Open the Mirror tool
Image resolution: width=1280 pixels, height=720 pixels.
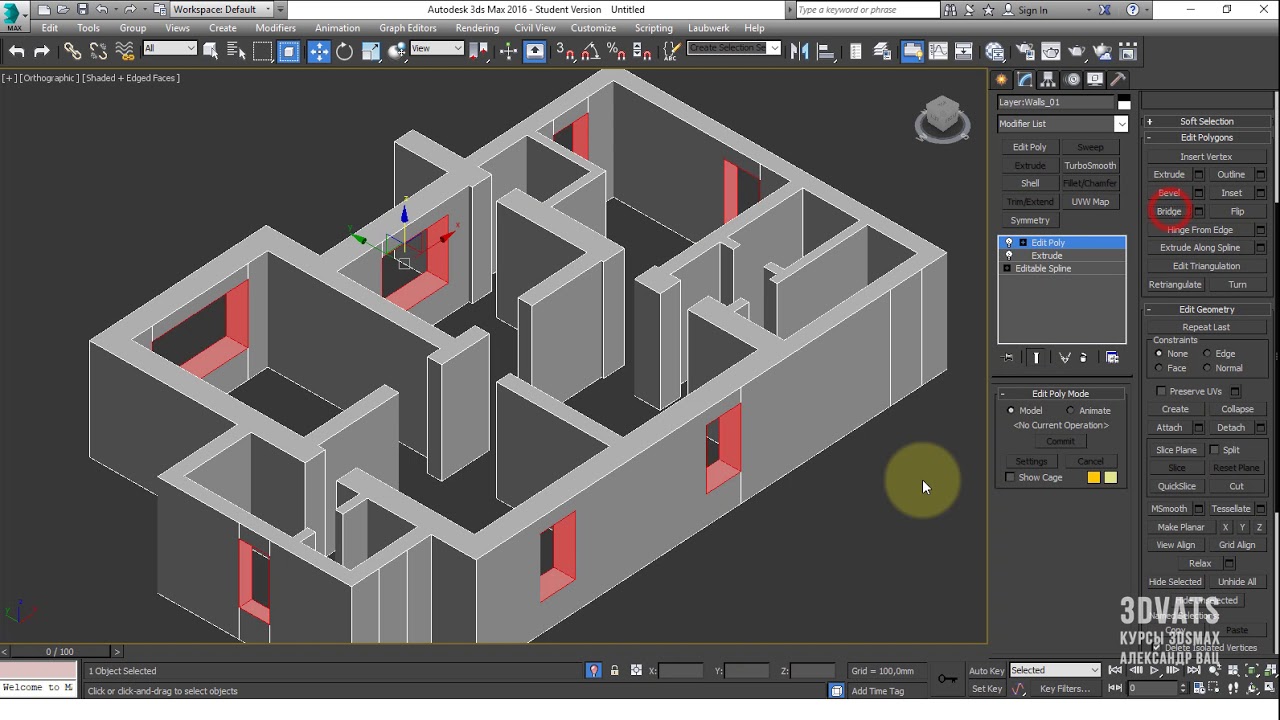799,51
